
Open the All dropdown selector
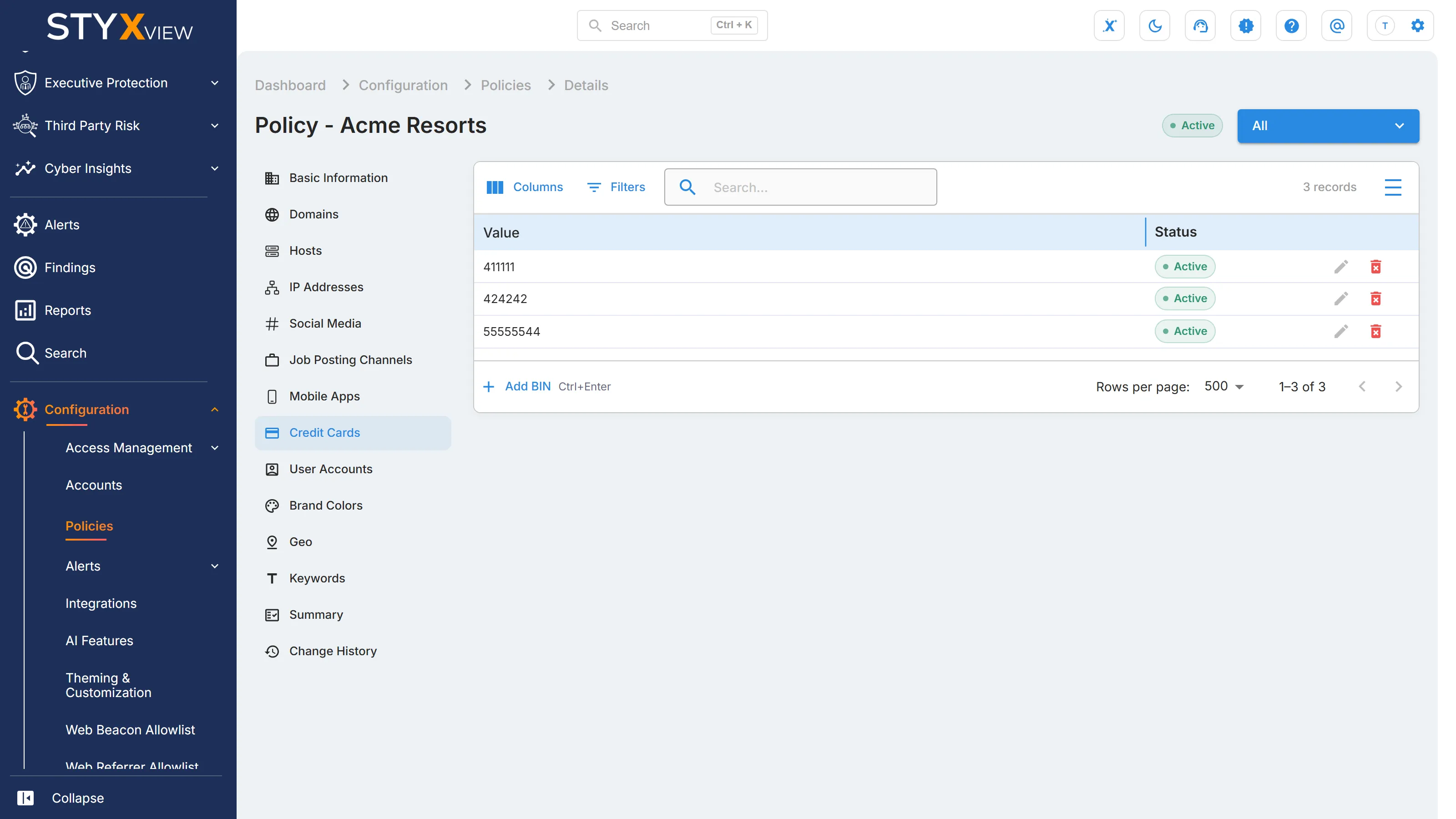(x=1328, y=126)
